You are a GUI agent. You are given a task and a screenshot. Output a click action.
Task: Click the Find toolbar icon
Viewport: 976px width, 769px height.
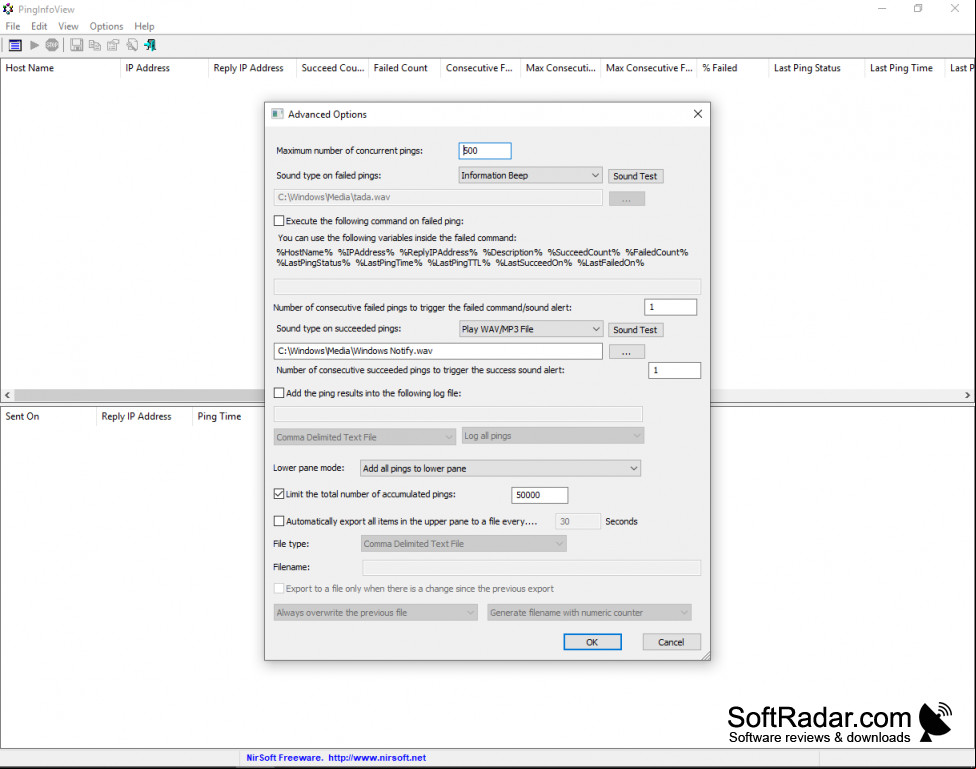(132, 45)
